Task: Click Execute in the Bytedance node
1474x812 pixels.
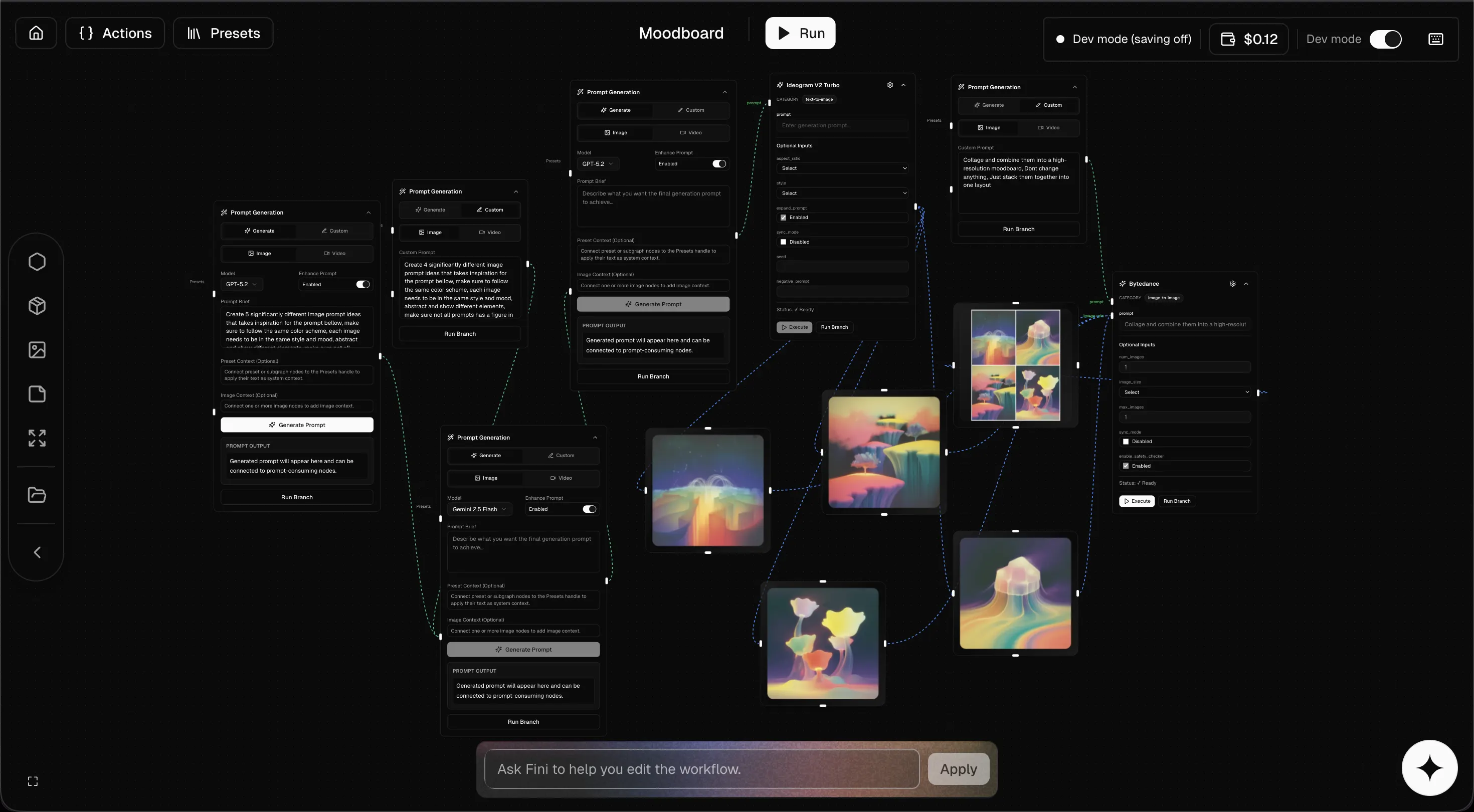Action: pyautogui.click(x=1137, y=501)
